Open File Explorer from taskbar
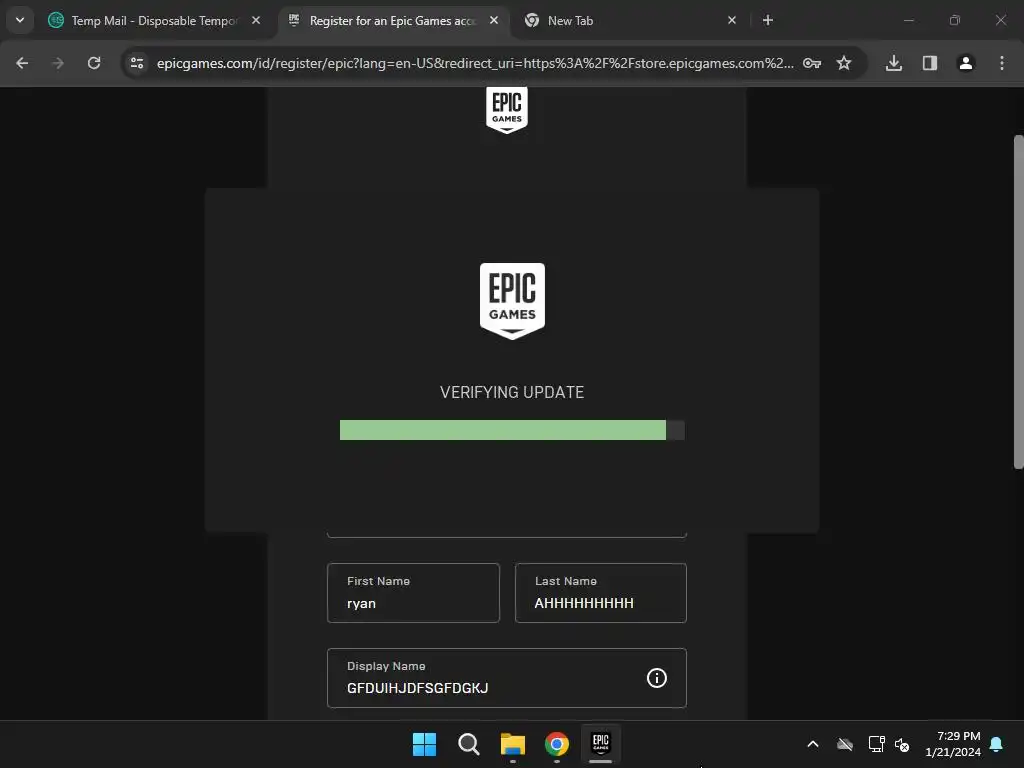 click(x=513, y=744)
